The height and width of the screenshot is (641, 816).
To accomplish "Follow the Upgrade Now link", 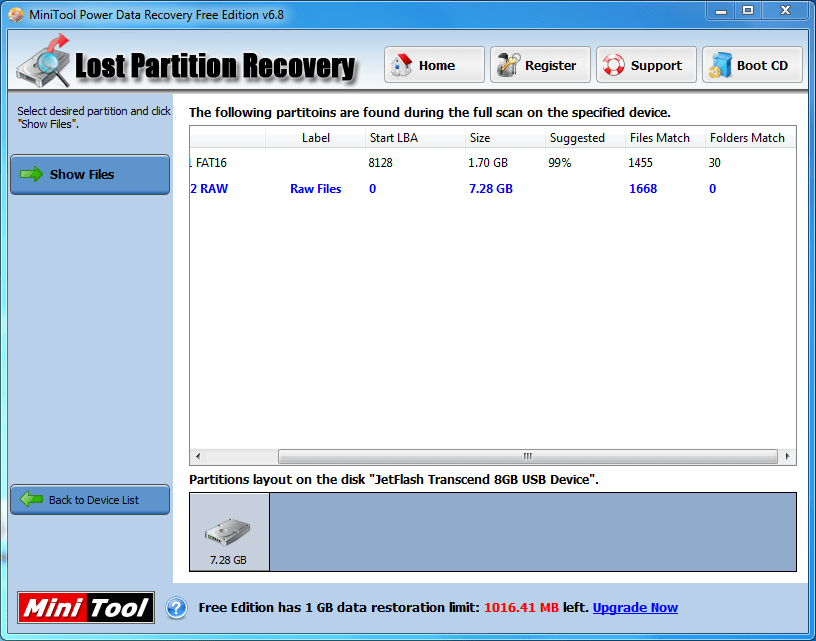I will tap(635, 608).
